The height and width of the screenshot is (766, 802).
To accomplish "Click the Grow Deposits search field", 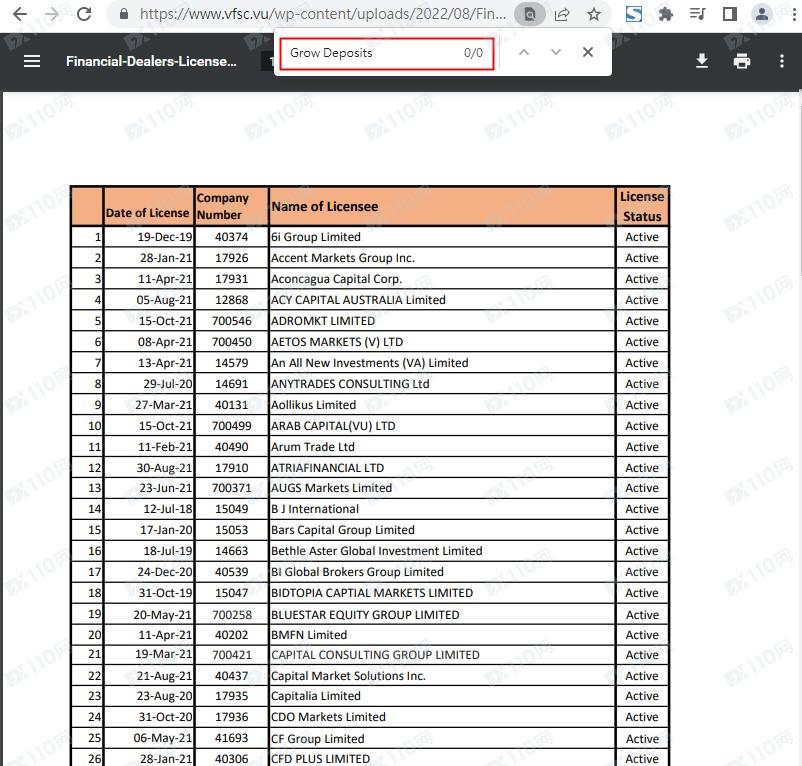I will [x=370, y=53].
